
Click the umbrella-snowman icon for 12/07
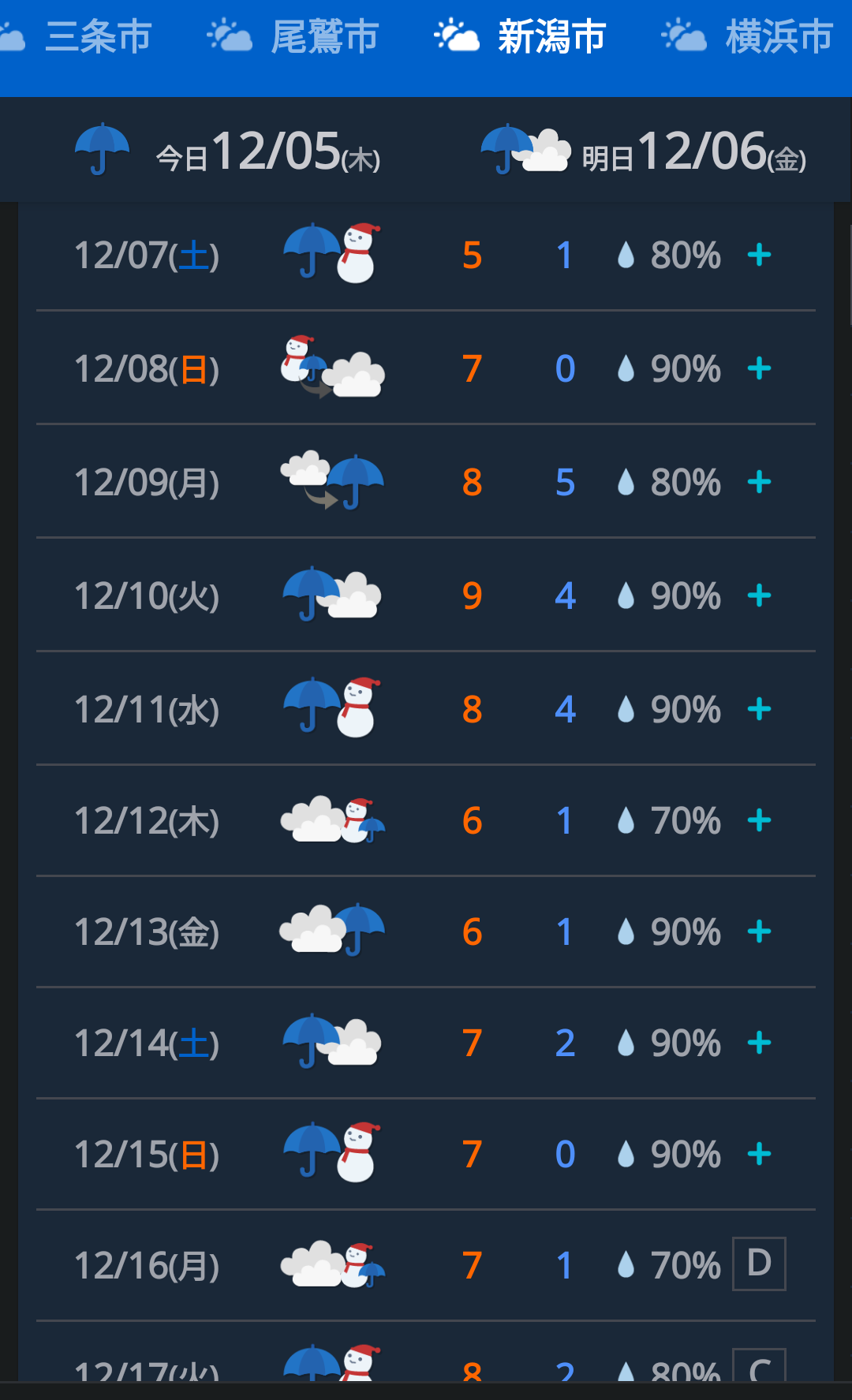pyautogui.click(x=332, y=252)
